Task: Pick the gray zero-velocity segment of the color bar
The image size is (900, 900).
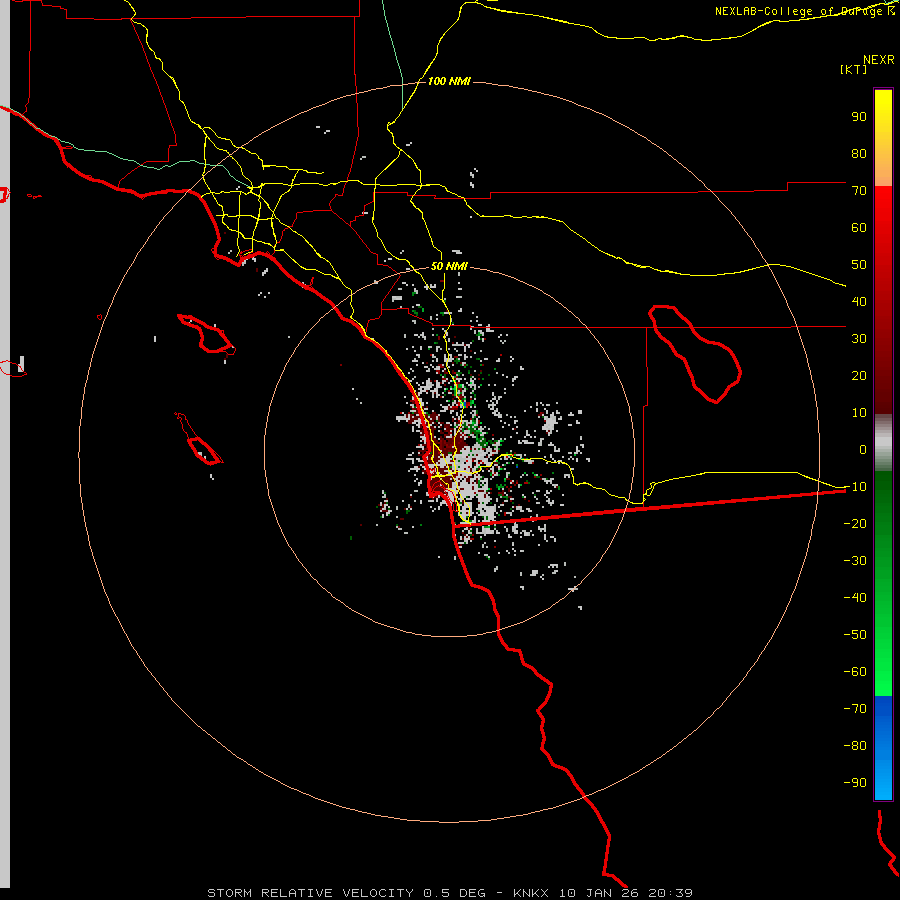Action: (883, 443)
